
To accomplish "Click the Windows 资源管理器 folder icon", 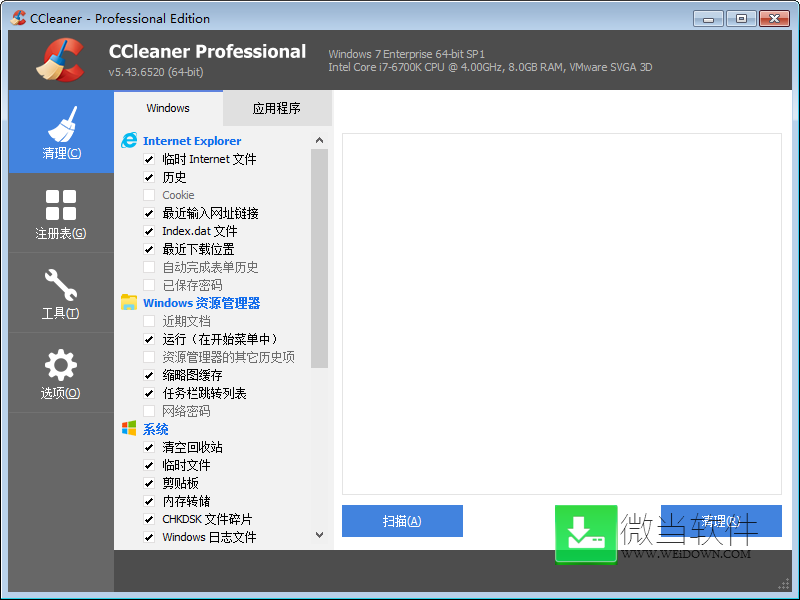I will pyautogui.click(x=129, y=303).
